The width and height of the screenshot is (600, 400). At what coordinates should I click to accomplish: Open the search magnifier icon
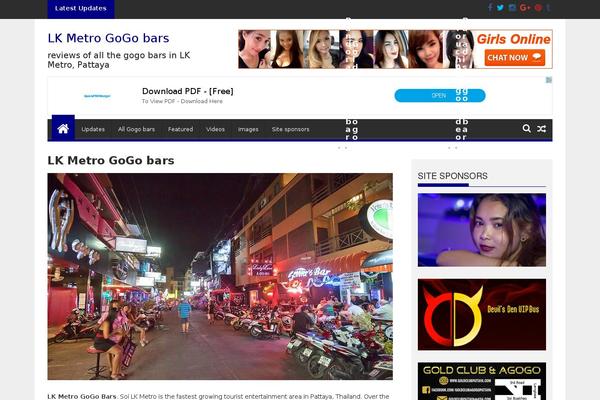(x=527, y=129)
